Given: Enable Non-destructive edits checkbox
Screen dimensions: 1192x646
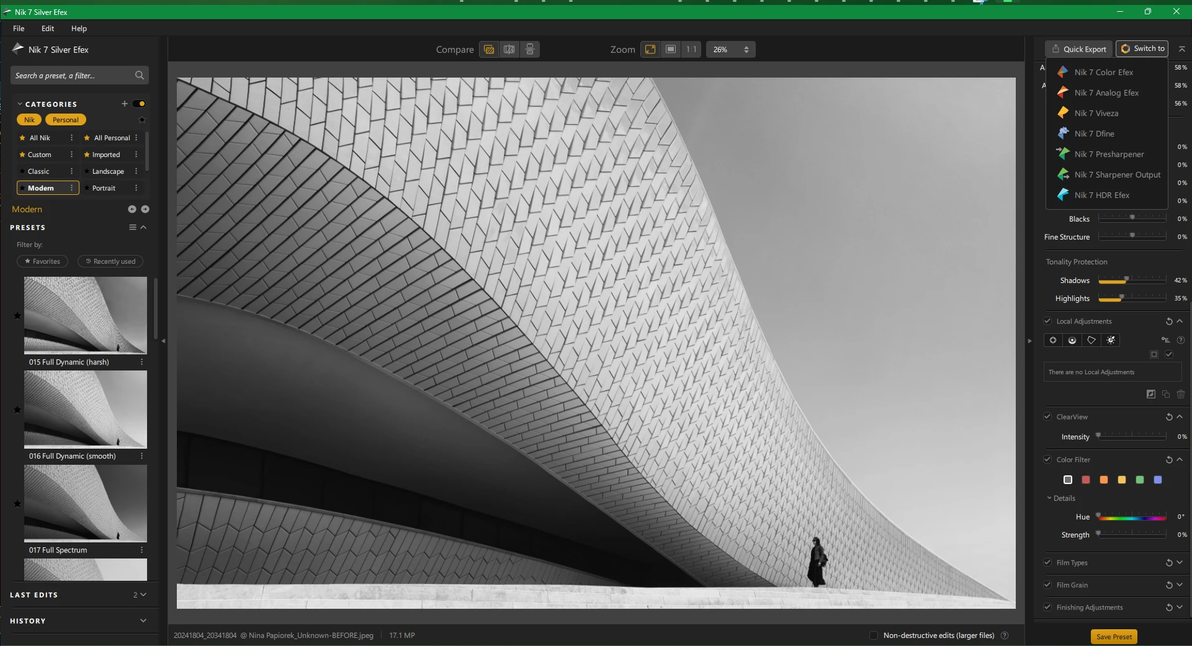Looking at the screenshot, I should point(873,635).
